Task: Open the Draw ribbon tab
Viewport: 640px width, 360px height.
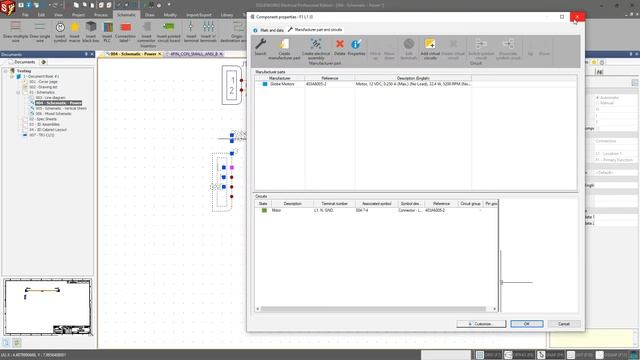Action: click(150, 15)
